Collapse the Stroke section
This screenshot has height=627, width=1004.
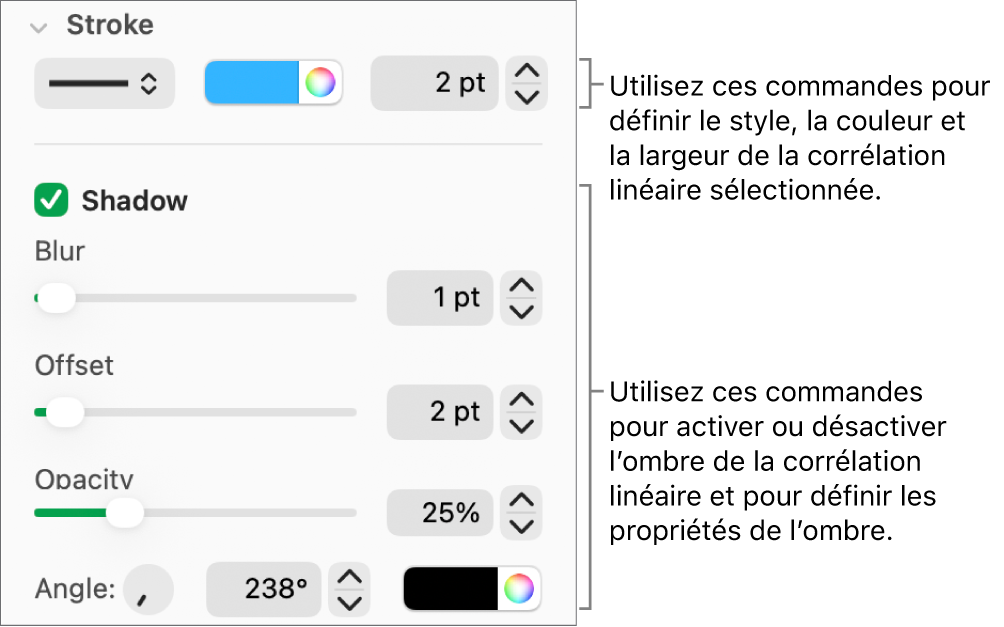[39, 26]
